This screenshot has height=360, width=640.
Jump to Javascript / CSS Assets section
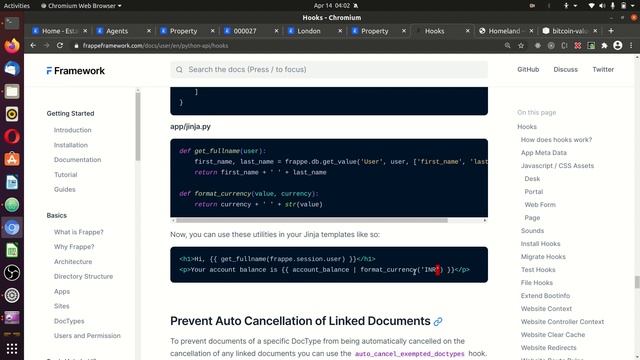pyautogui.click(x=557, y=166)
